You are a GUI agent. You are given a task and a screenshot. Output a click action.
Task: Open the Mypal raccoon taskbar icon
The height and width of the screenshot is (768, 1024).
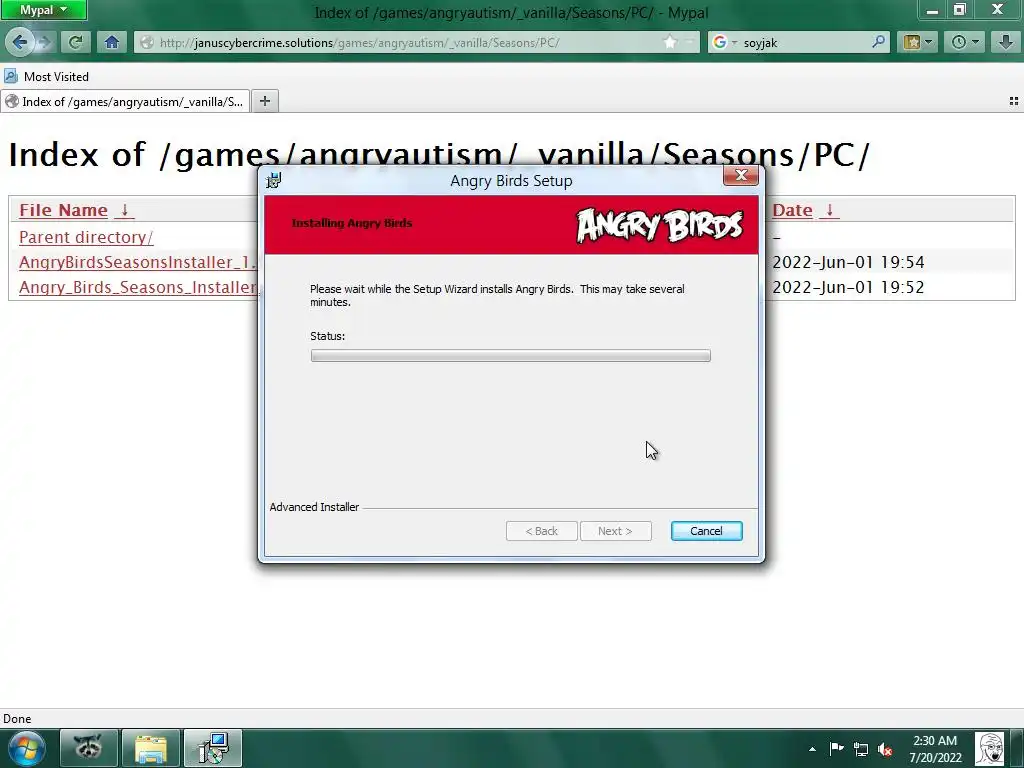(89, 748)
